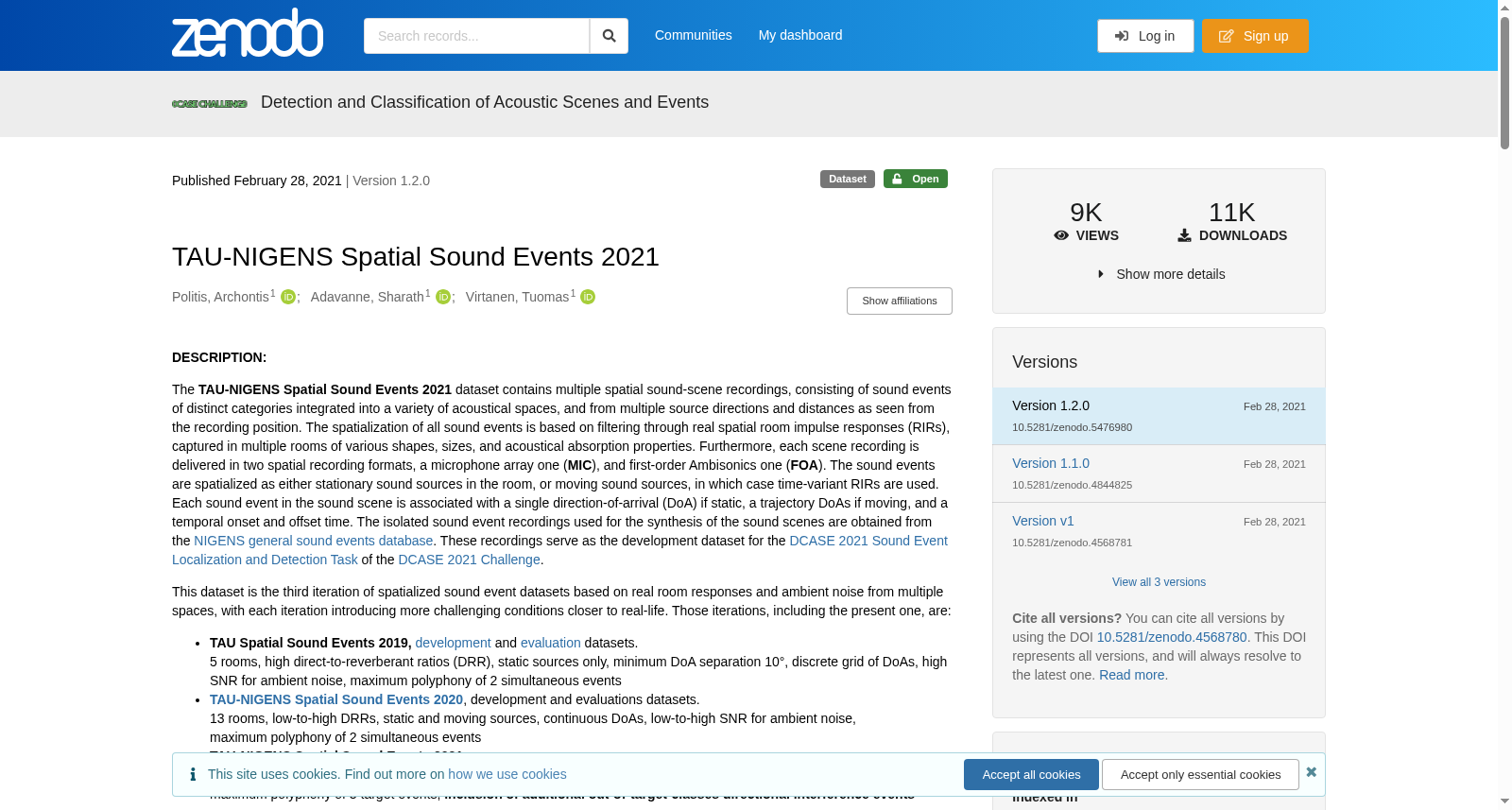Click the cookie banner info icon

click(x=193, y=774)
